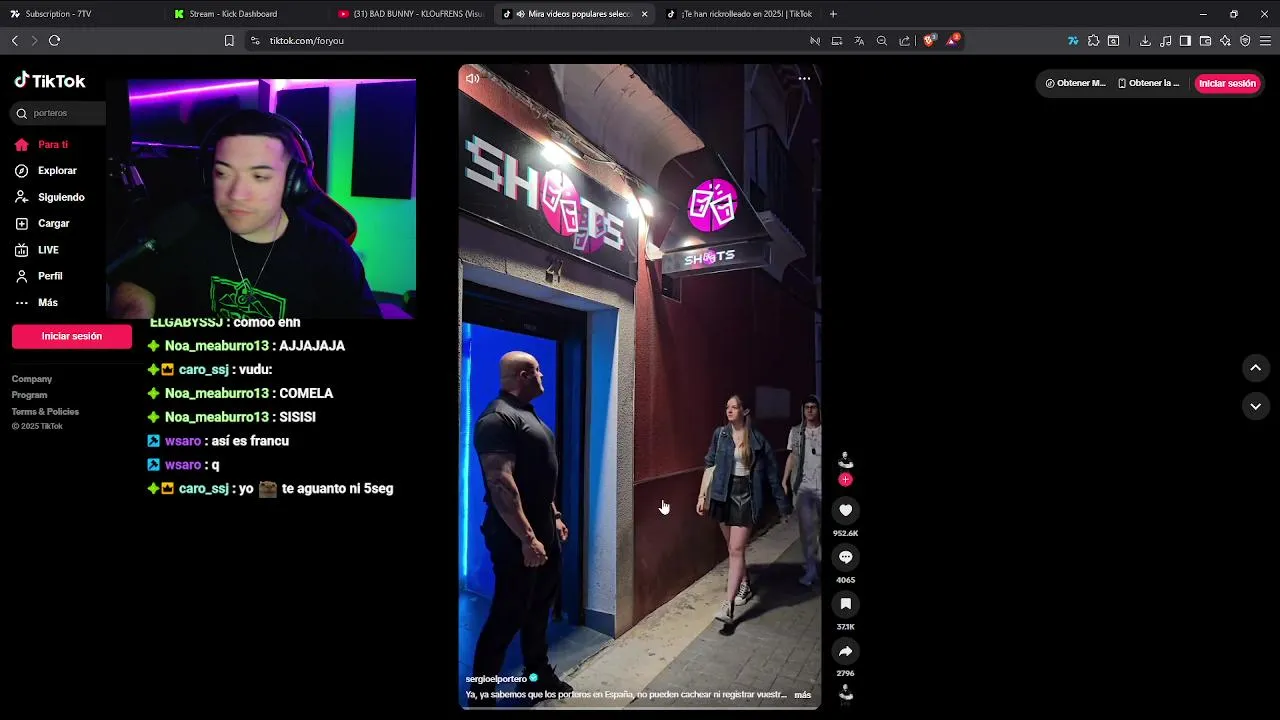
Task: Open the Brave Rewards triangle icon
Action: point(953,41)
